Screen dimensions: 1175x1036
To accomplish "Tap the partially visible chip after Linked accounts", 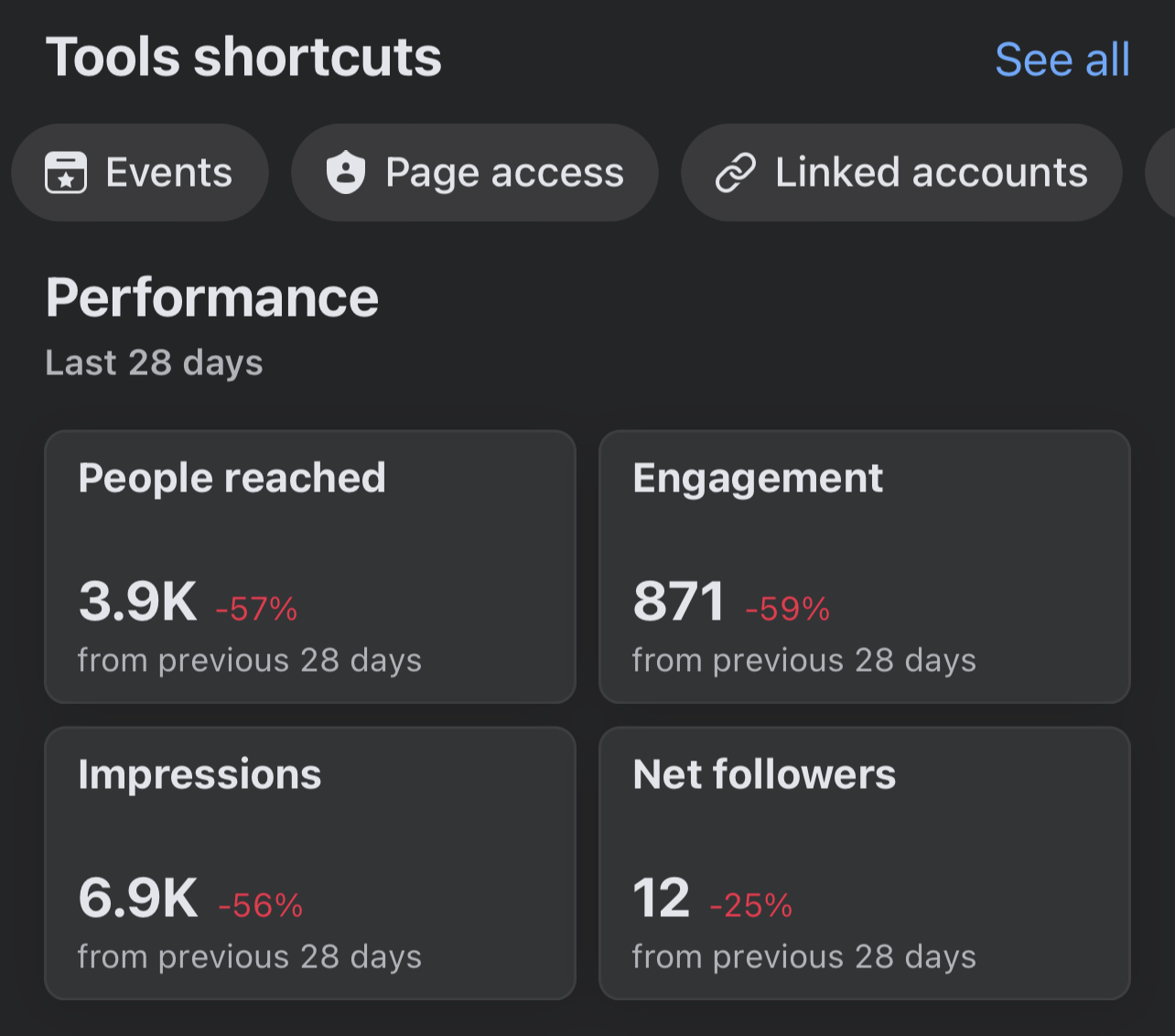I will [x=1163, y=173].
